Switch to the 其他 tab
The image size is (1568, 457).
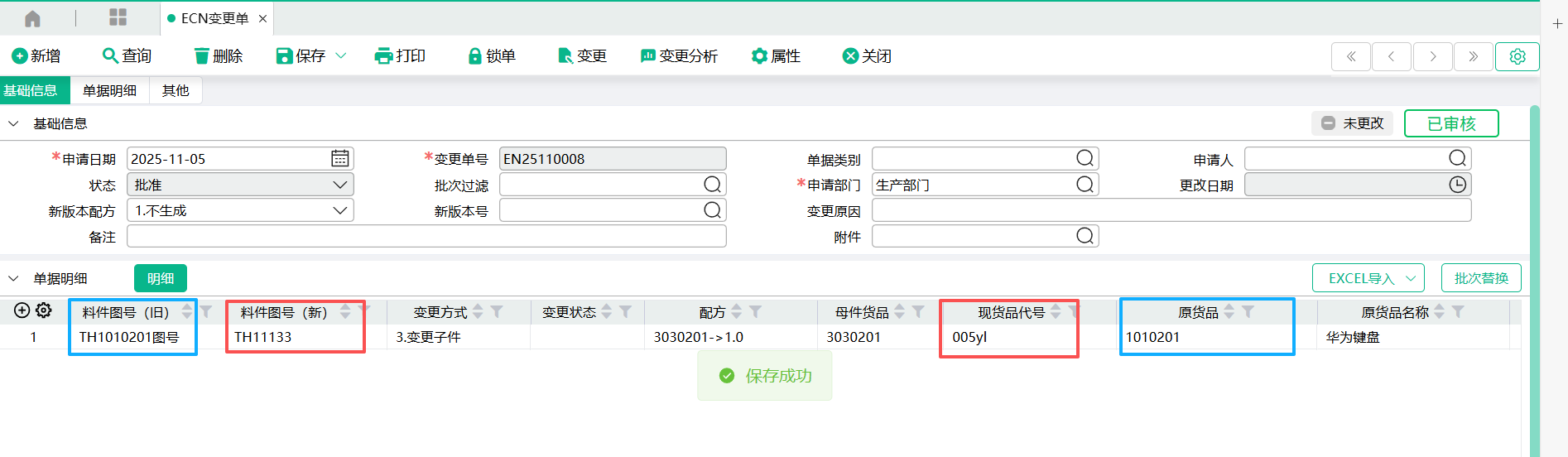point(176,90)
